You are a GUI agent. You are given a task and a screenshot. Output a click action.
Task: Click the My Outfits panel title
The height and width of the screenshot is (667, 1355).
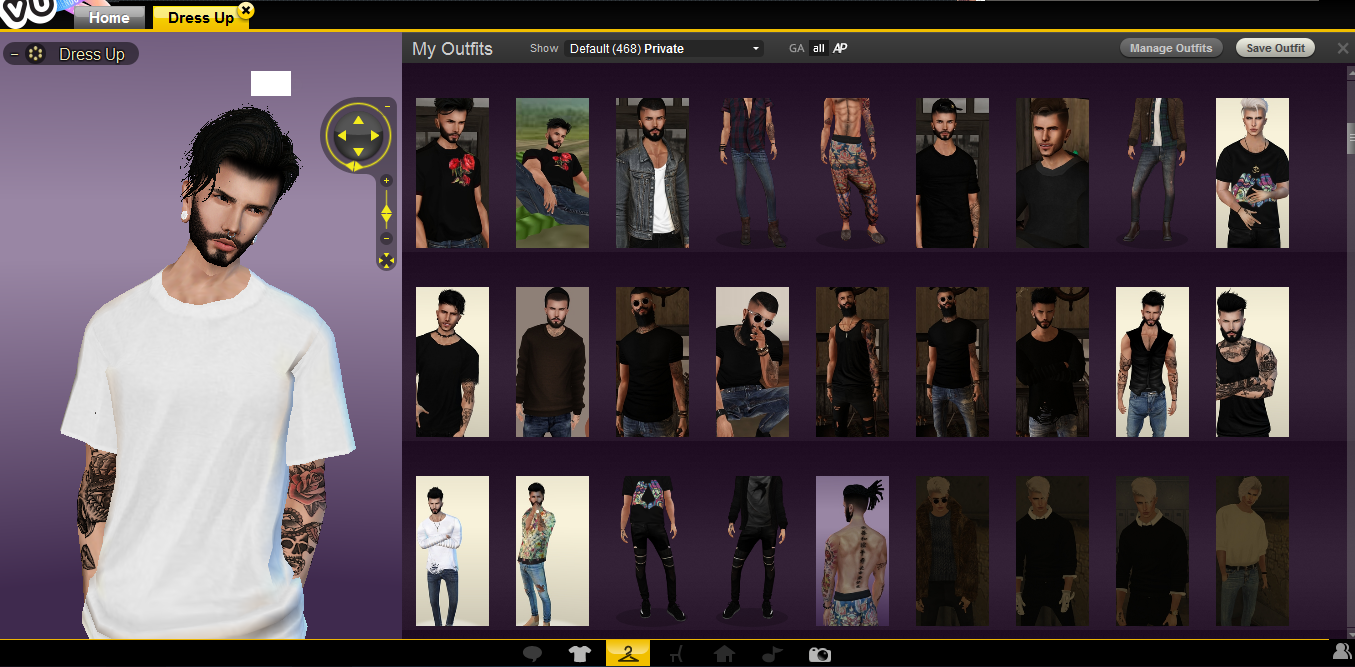point(452,48)
